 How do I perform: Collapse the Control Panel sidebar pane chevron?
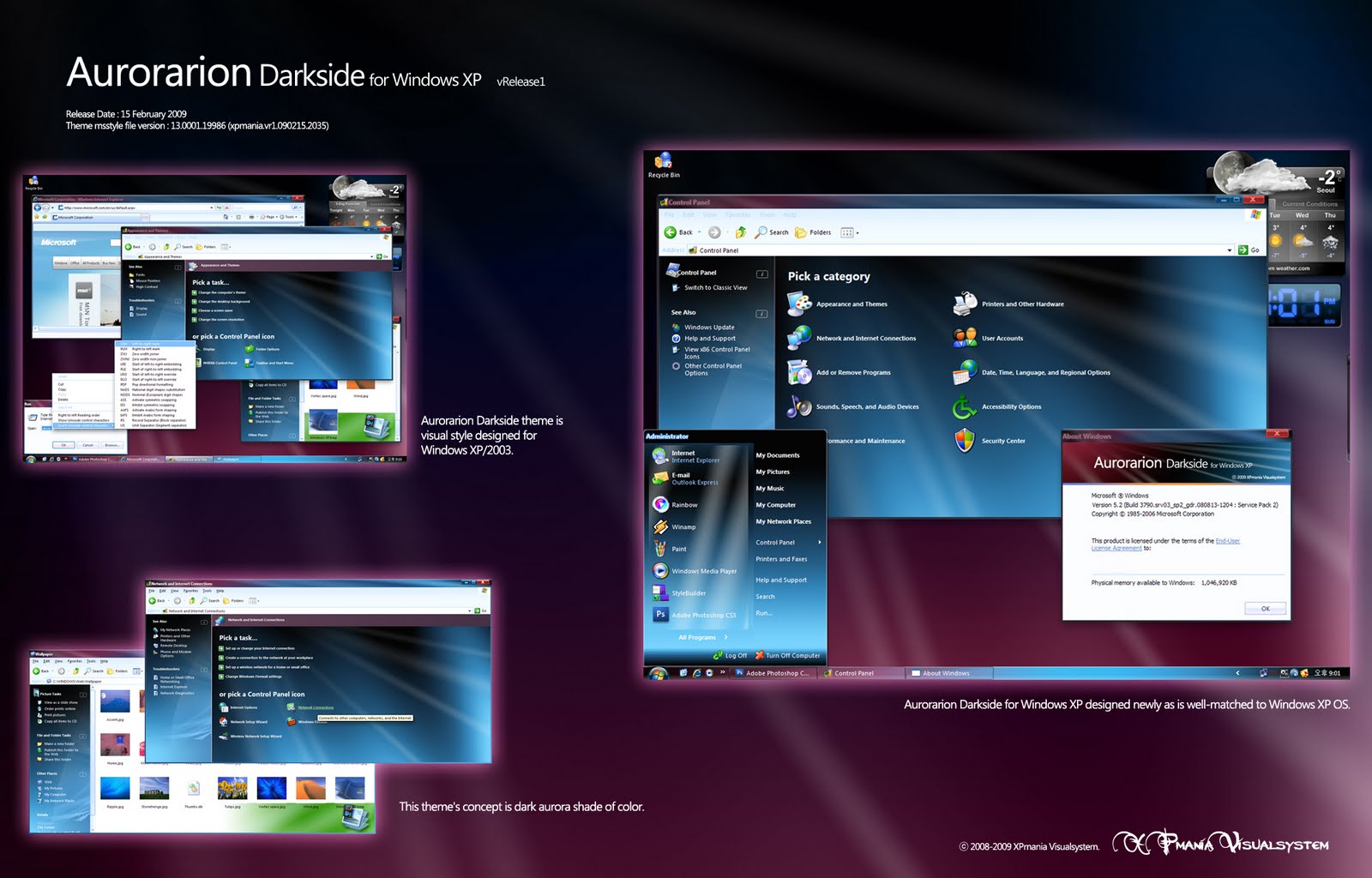pyautogui.click(x=761, y=273)
